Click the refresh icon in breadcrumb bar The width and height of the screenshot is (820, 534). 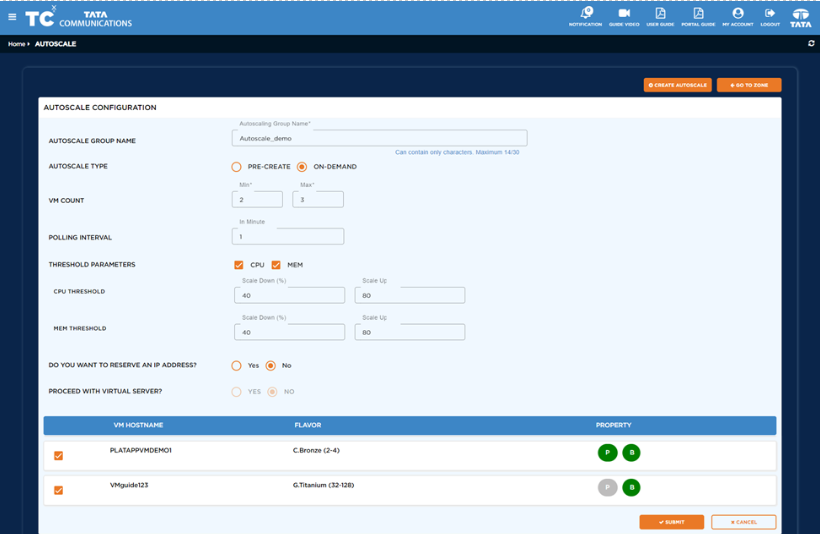tap(811, 43)
